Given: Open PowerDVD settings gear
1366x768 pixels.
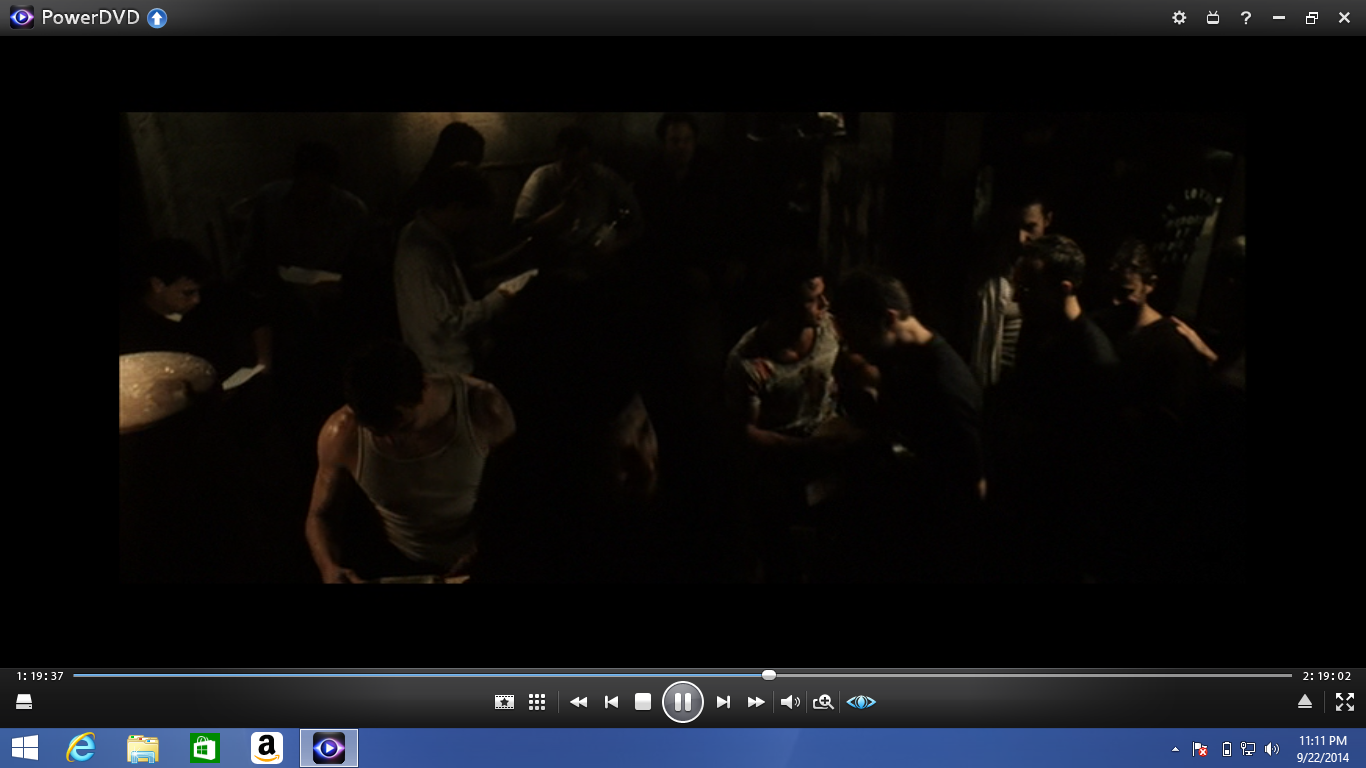Looking at the screenshot, I should (1179, 17).
